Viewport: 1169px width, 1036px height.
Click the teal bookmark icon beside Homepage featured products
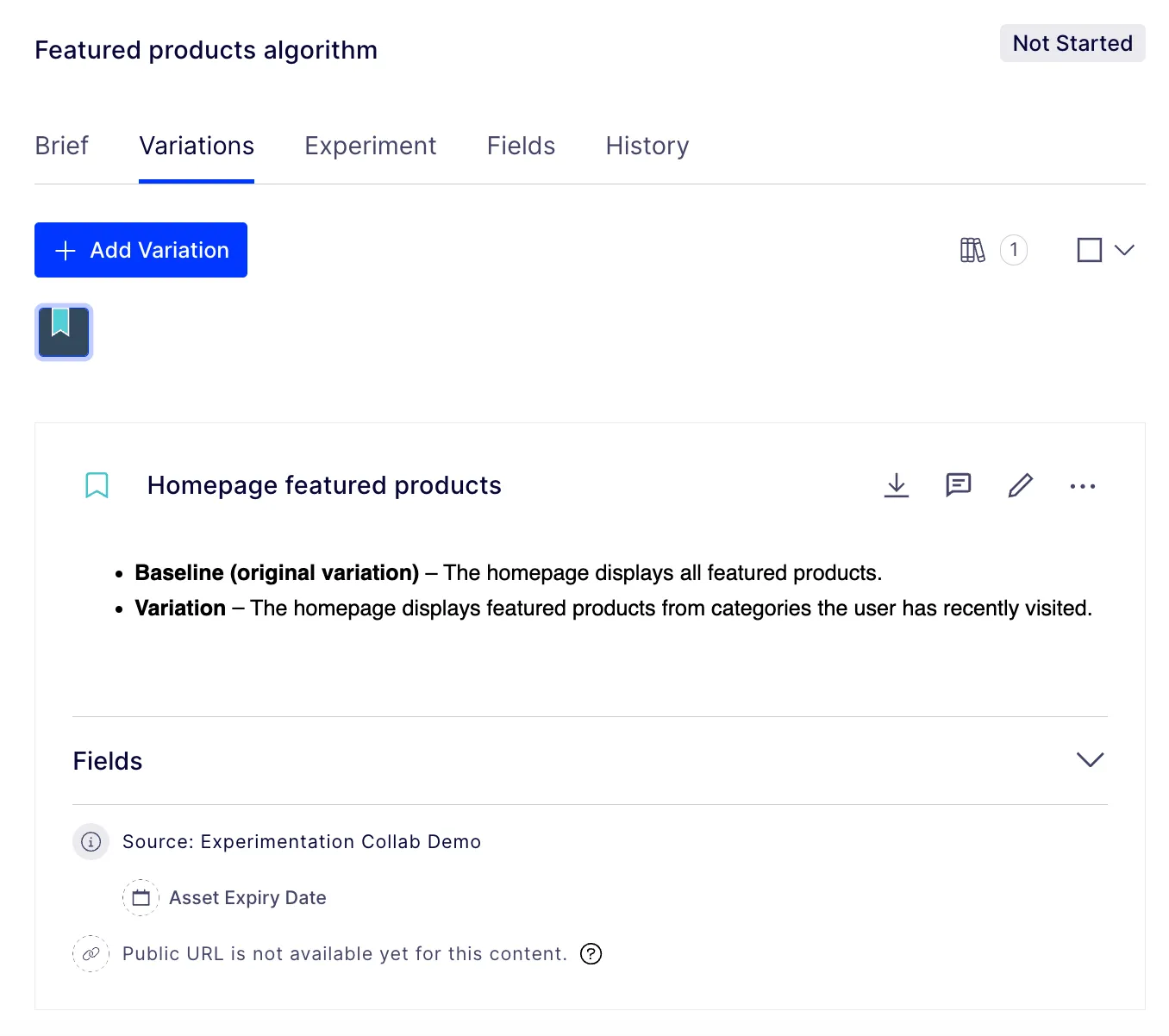(x=97, y=485)
